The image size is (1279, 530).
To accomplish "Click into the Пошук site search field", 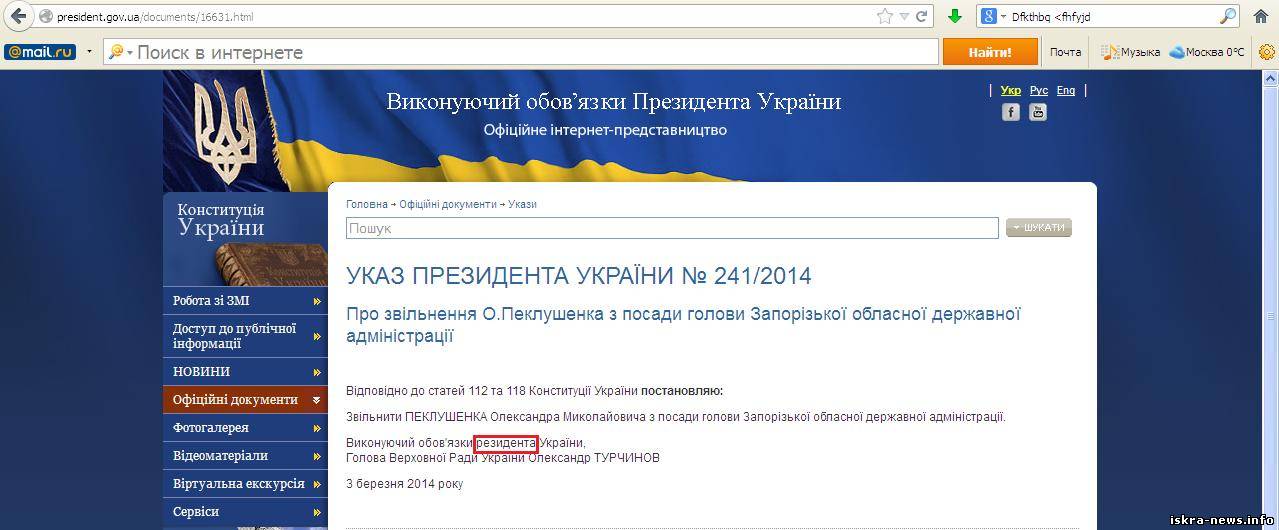I will [x=671, y=228].
